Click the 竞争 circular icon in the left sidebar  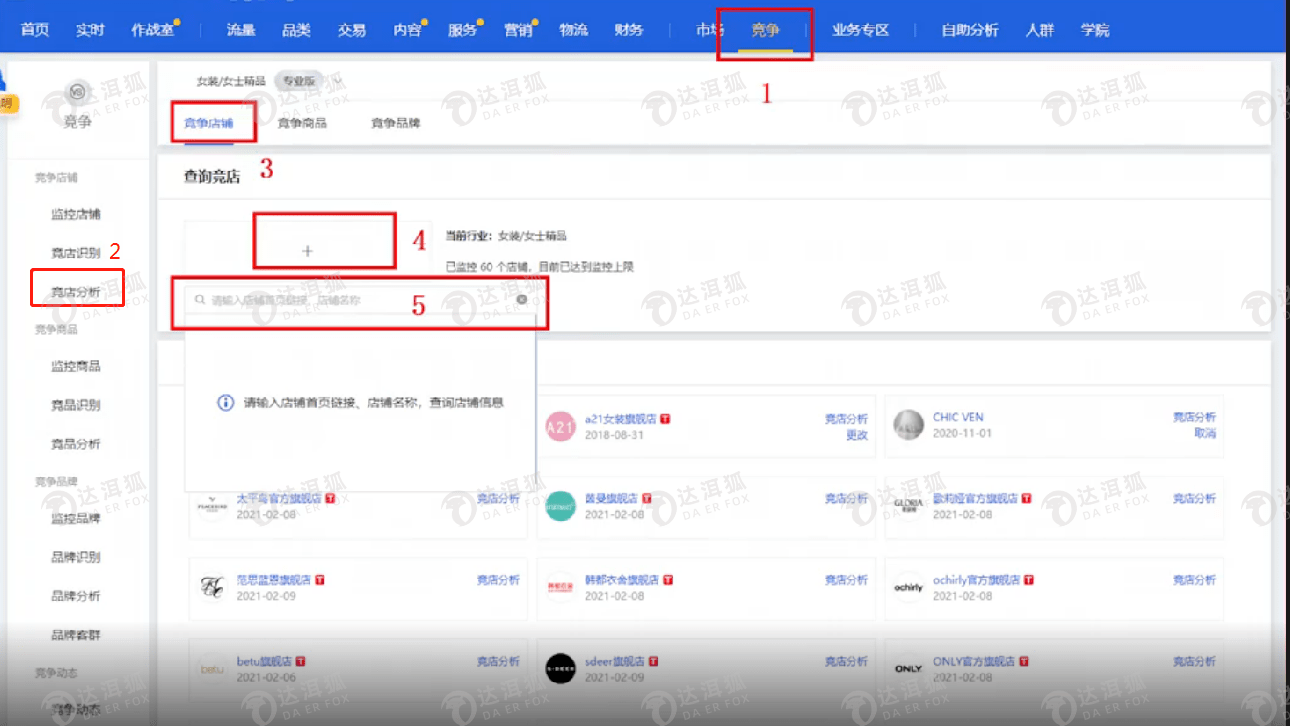[78, 92]
